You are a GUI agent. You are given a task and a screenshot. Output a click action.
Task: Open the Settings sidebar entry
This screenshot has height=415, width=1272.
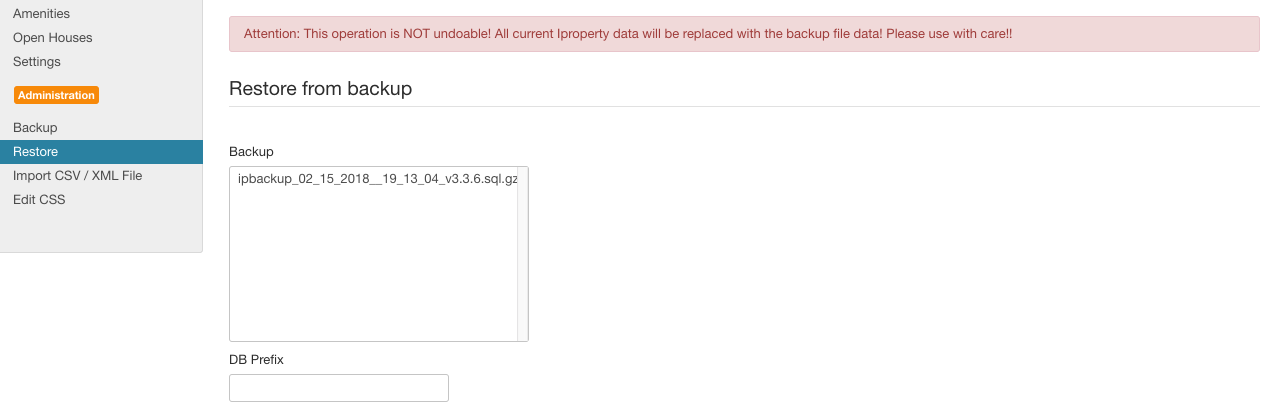click(37, 62)
